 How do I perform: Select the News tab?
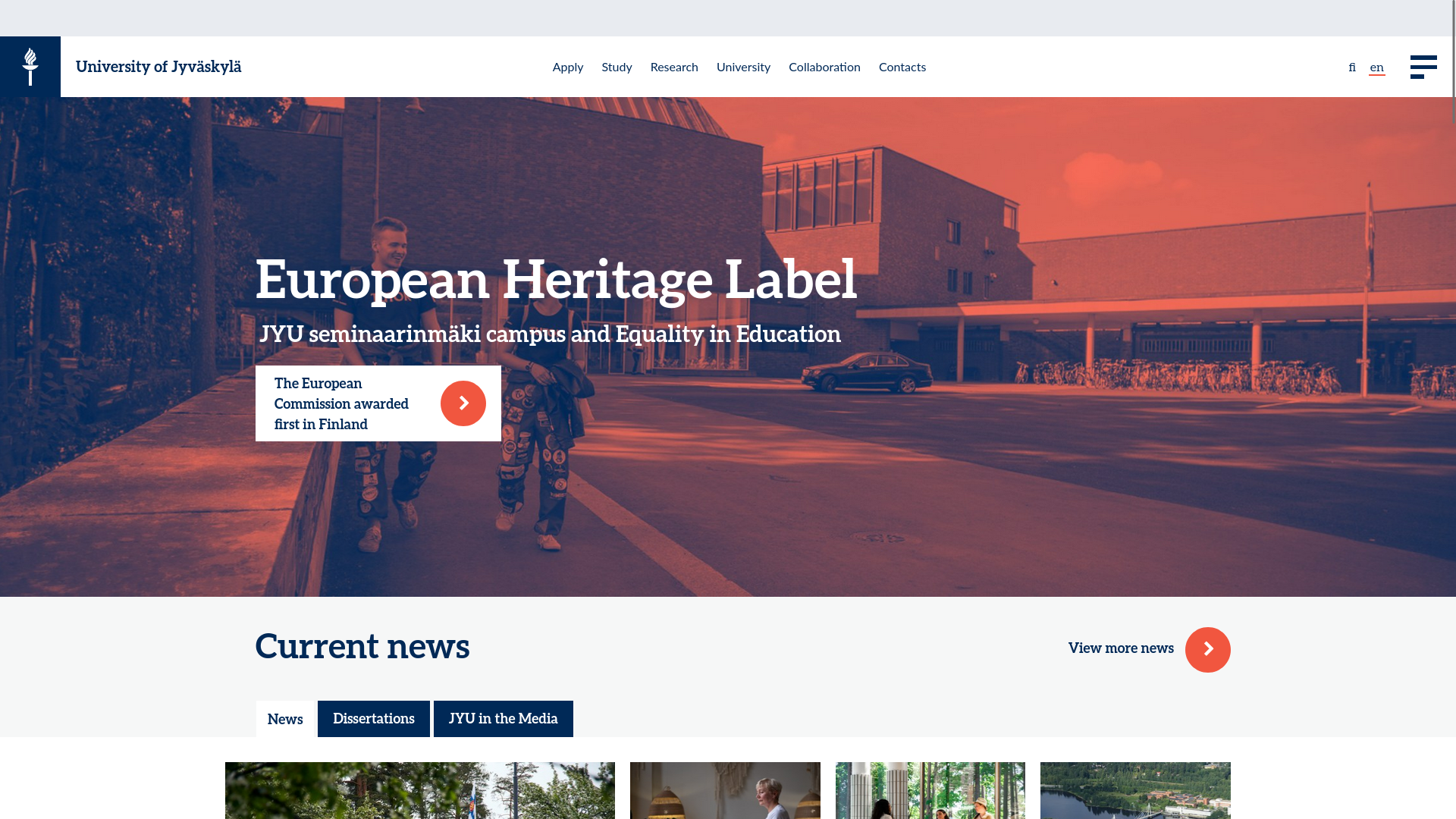coord(285,719)
